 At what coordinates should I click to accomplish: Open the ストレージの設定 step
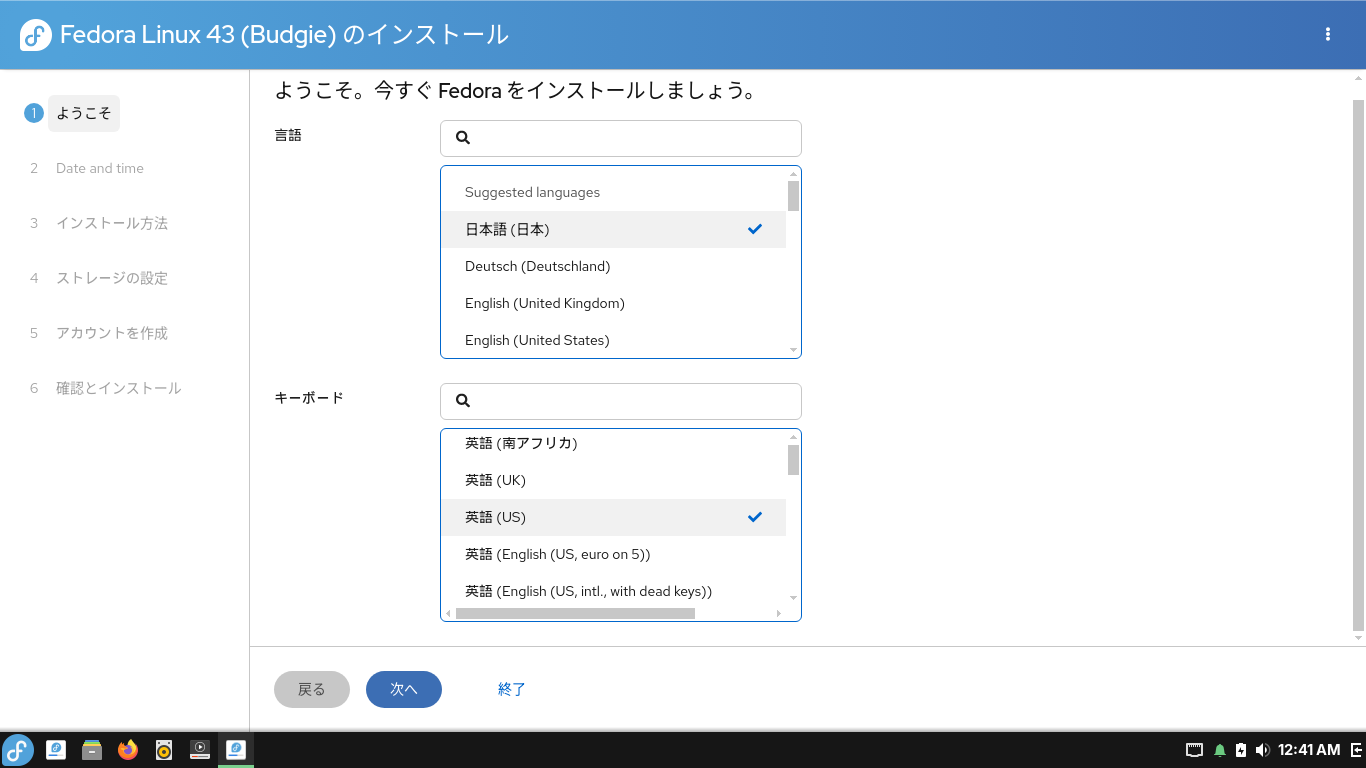click(x=112, y=278)
